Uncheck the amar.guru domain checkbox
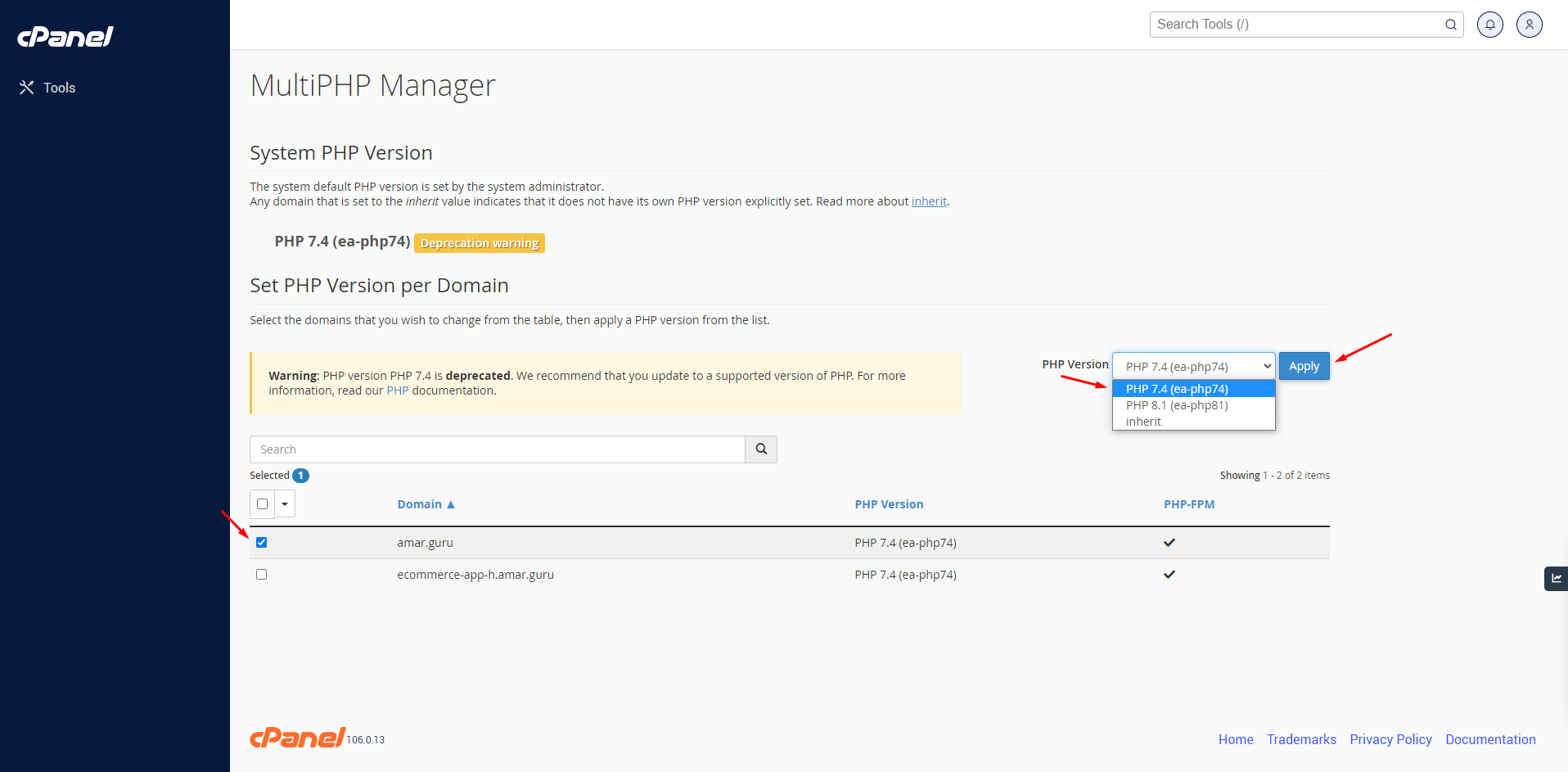Screen dimensions: 1568x772 262,542
